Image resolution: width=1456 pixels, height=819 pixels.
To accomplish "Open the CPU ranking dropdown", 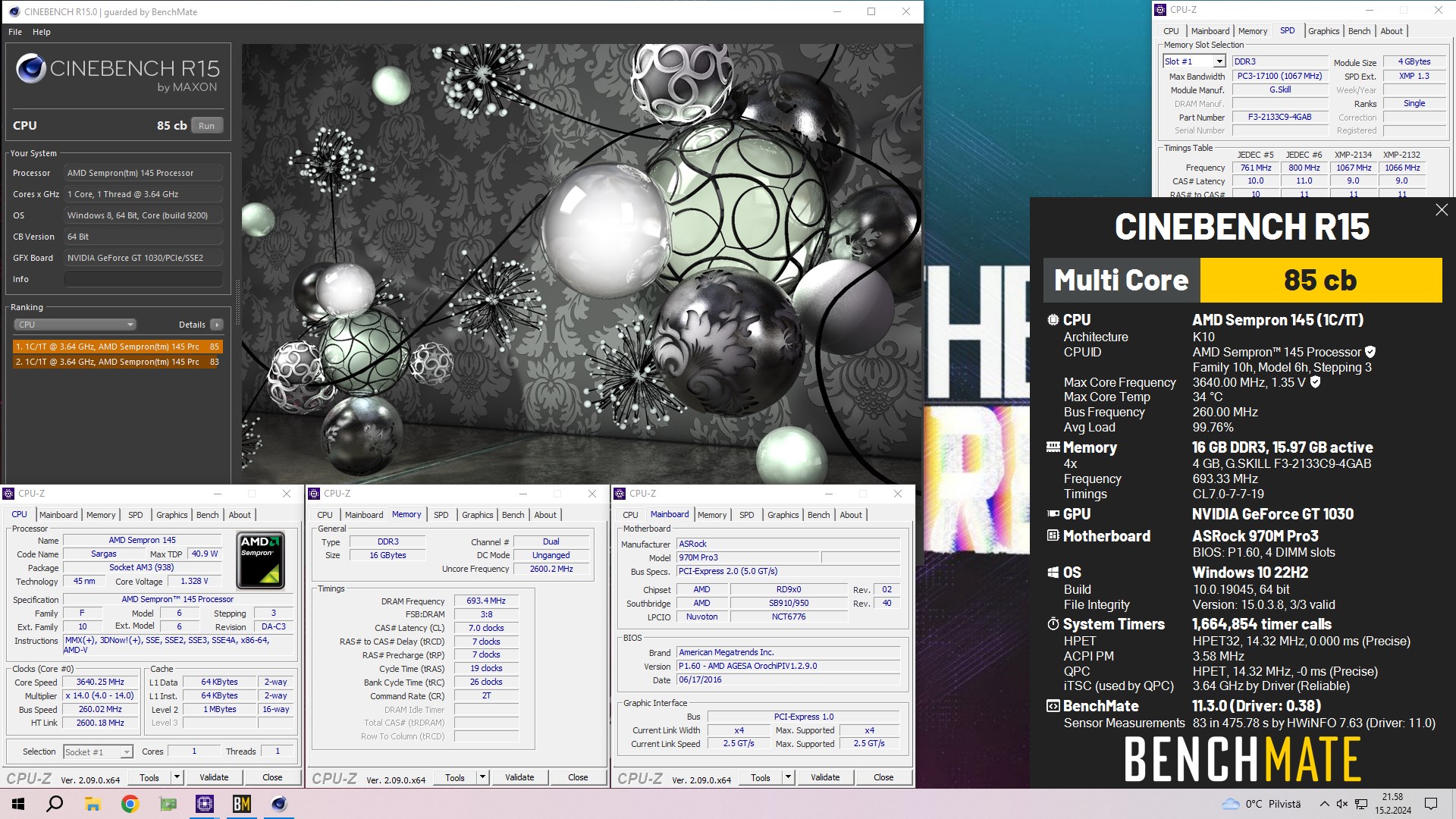I will [74, 325].
